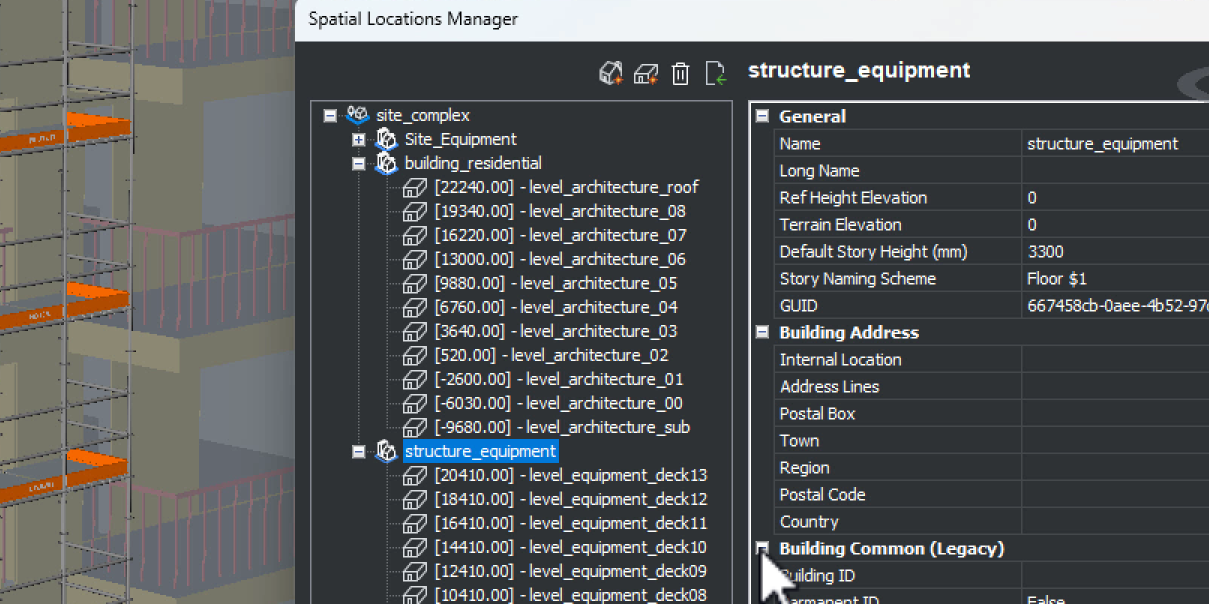Collapse the Building Common (Legacy) section
Screen dimensions: 1209x604
point(762,548)
